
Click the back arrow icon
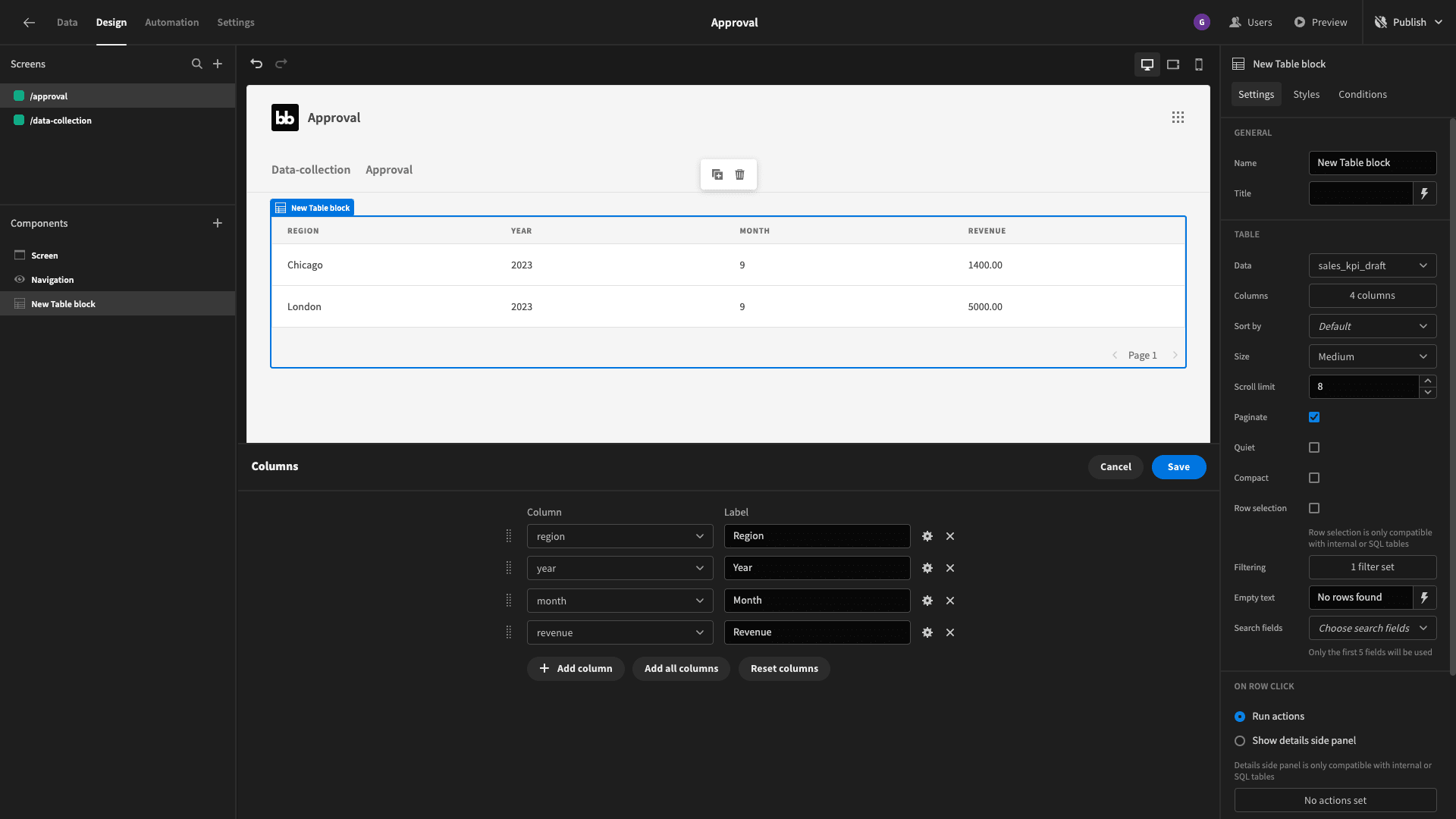click(x=29, y=23)
